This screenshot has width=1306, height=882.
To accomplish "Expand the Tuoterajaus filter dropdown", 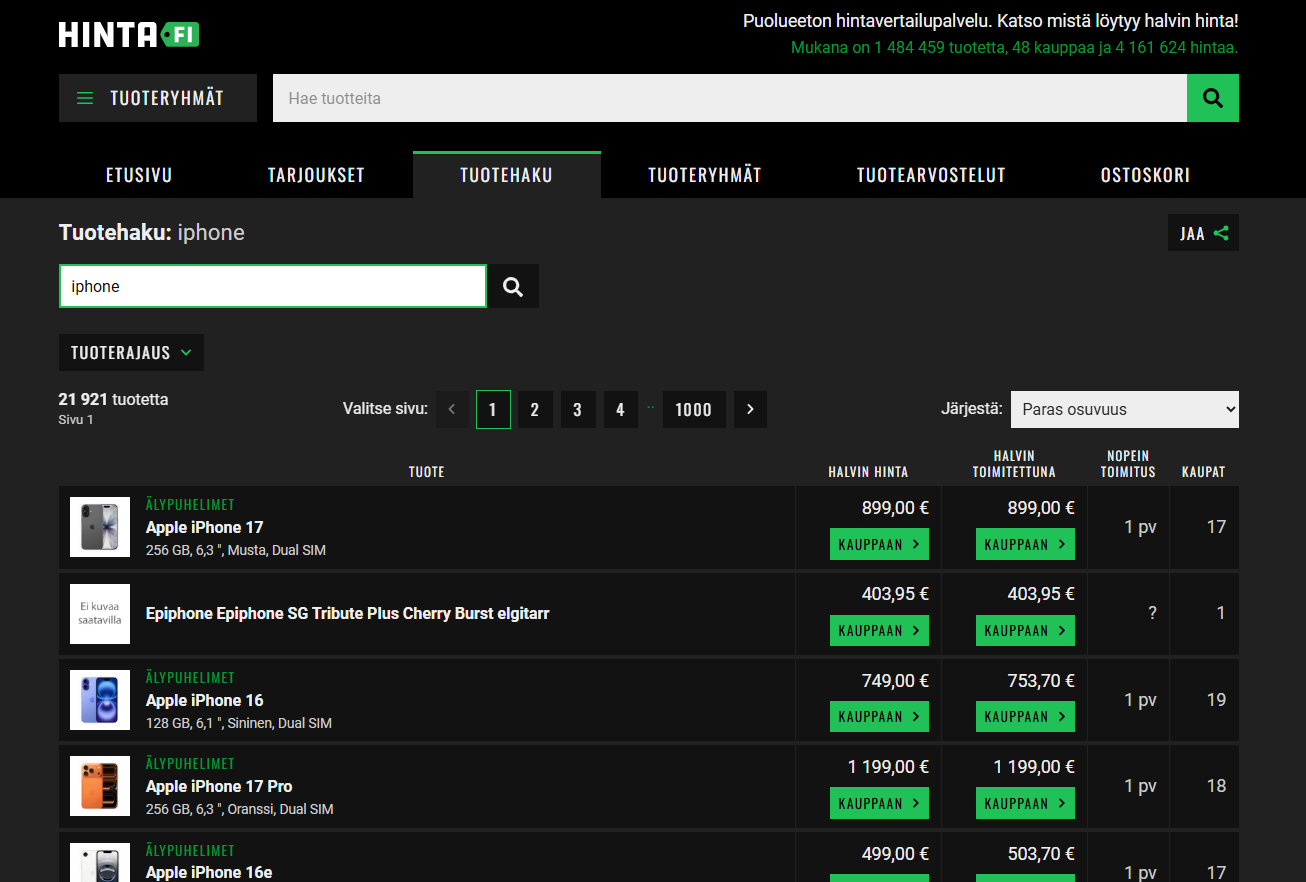I will click(x=131, y=353).
